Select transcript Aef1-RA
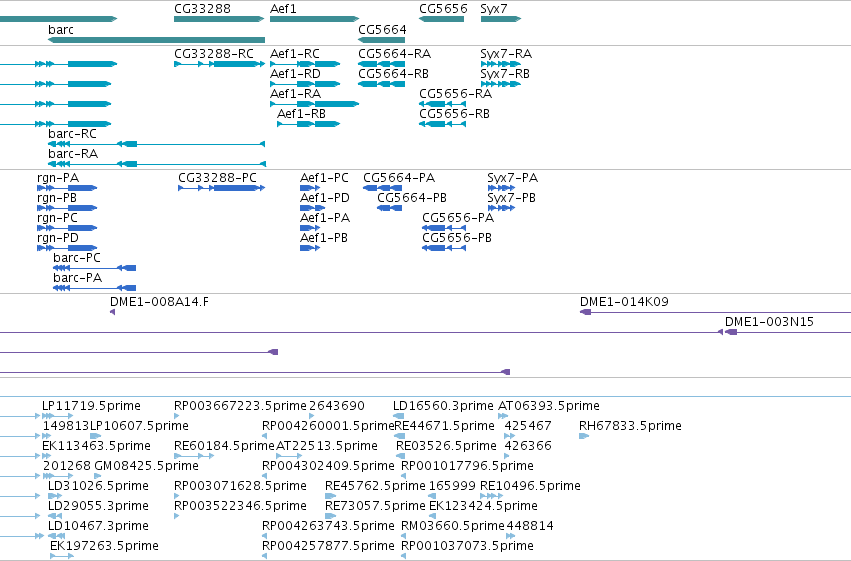The height and width of the screenshot is (561, 851). [x=295, y=94]
